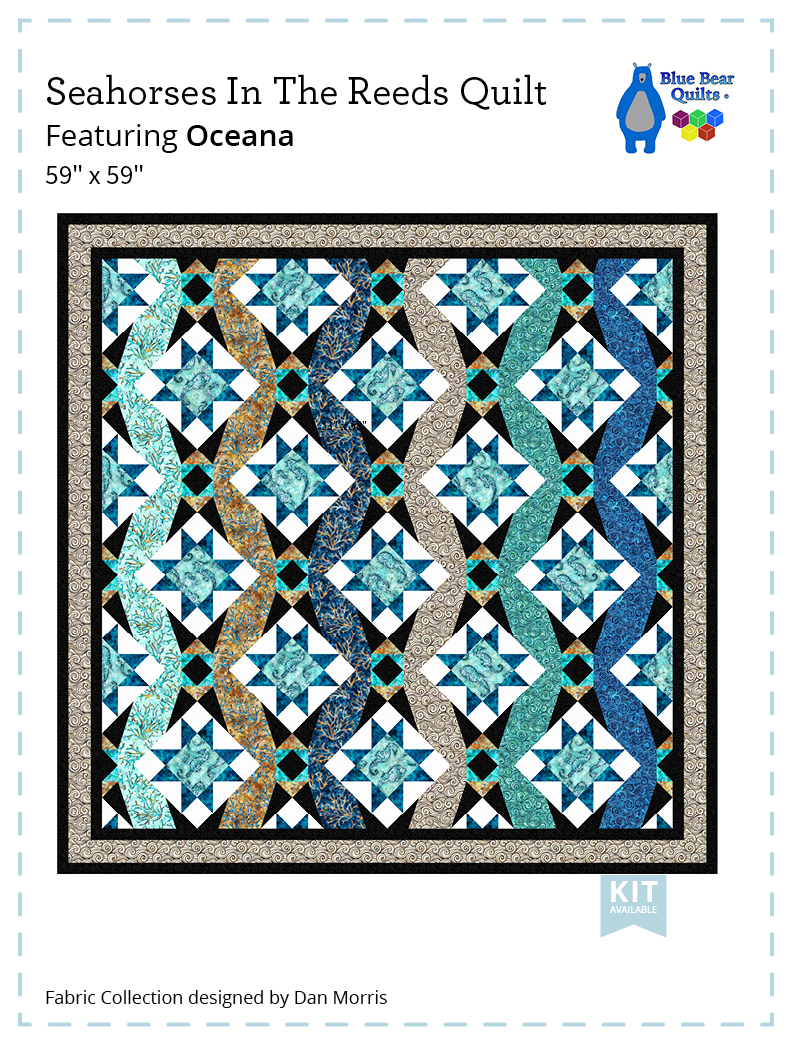The height and width of the screenshot is (1044, 792).
Task: Click the Dan Morris designer credit line
Action: coord(216,997)
